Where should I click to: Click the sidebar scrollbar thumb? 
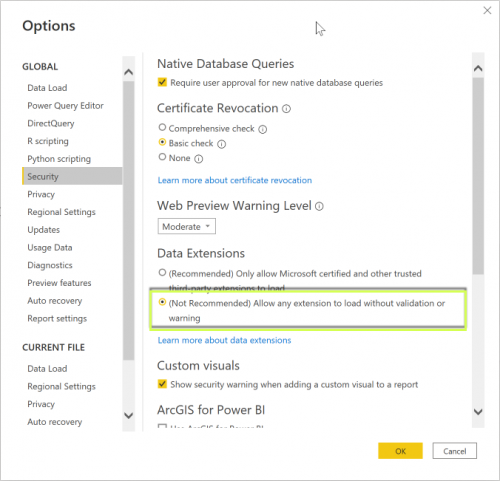coord(128,220)
